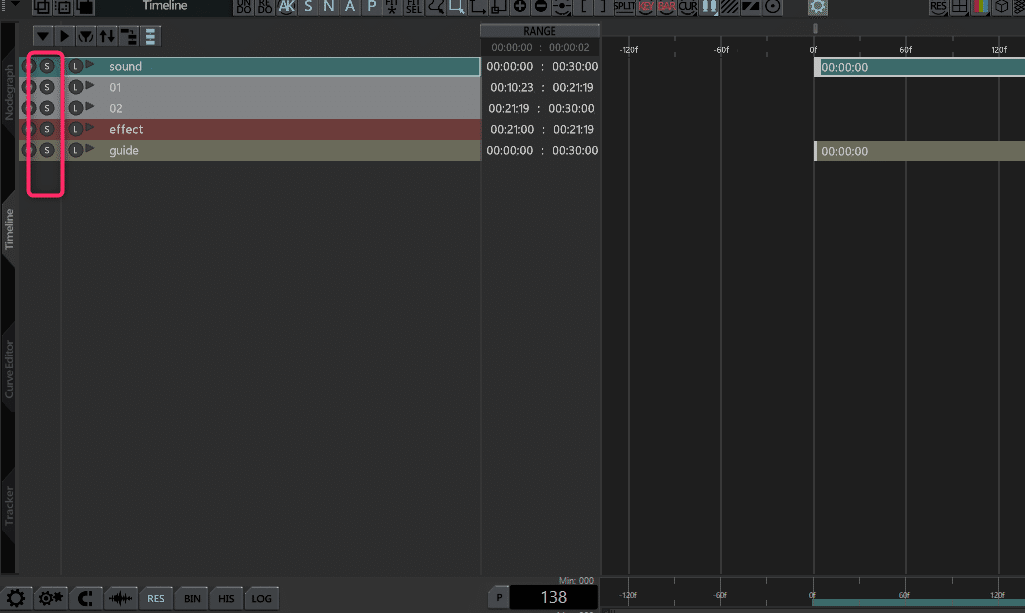Toggle the AK auto-key button

286,7
